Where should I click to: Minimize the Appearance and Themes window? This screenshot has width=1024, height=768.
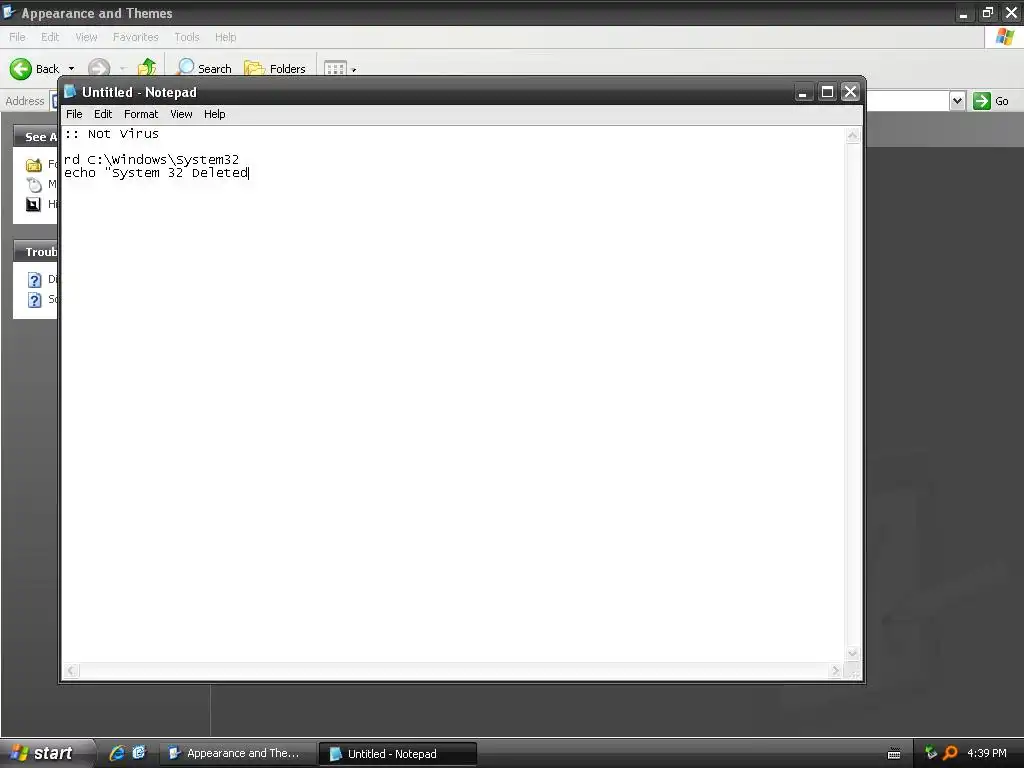click(x=963, y=12)
